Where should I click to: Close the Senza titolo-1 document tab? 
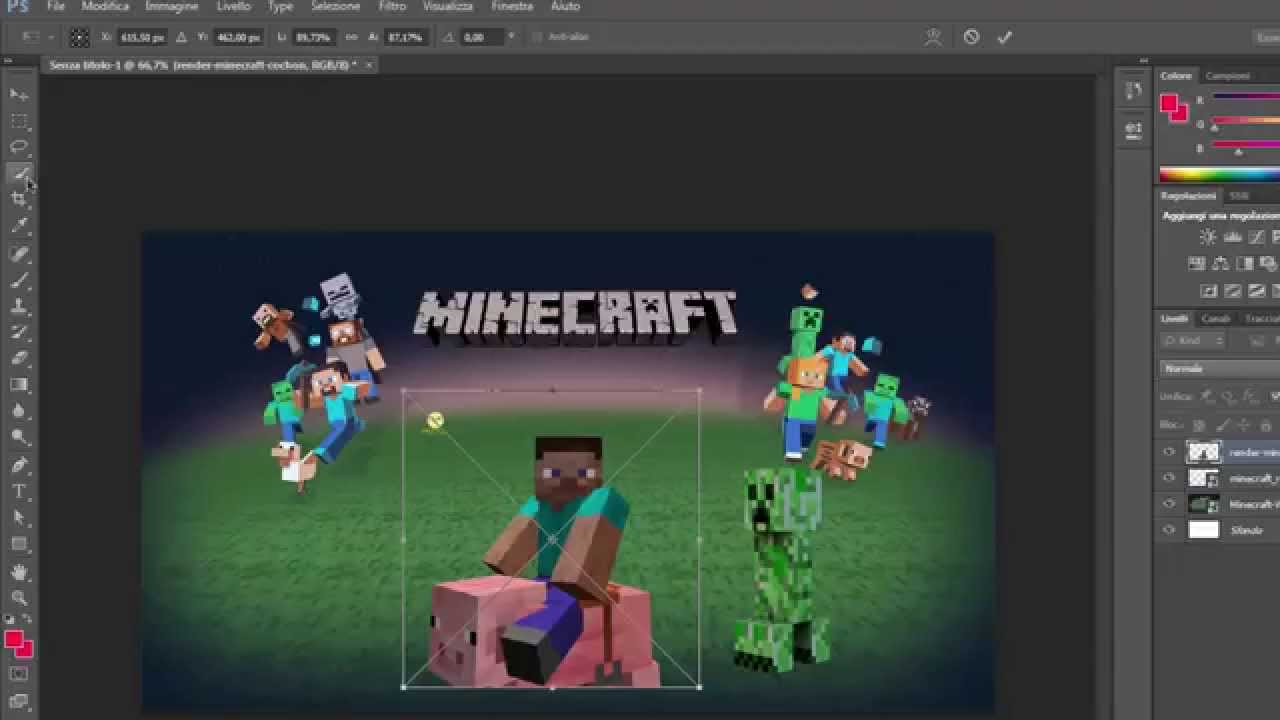click(368, 65)
